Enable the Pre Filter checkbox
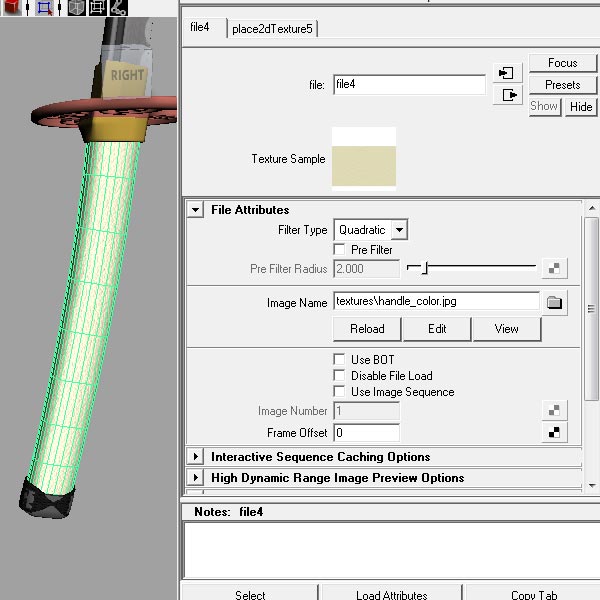 click(x=339, y=249)
